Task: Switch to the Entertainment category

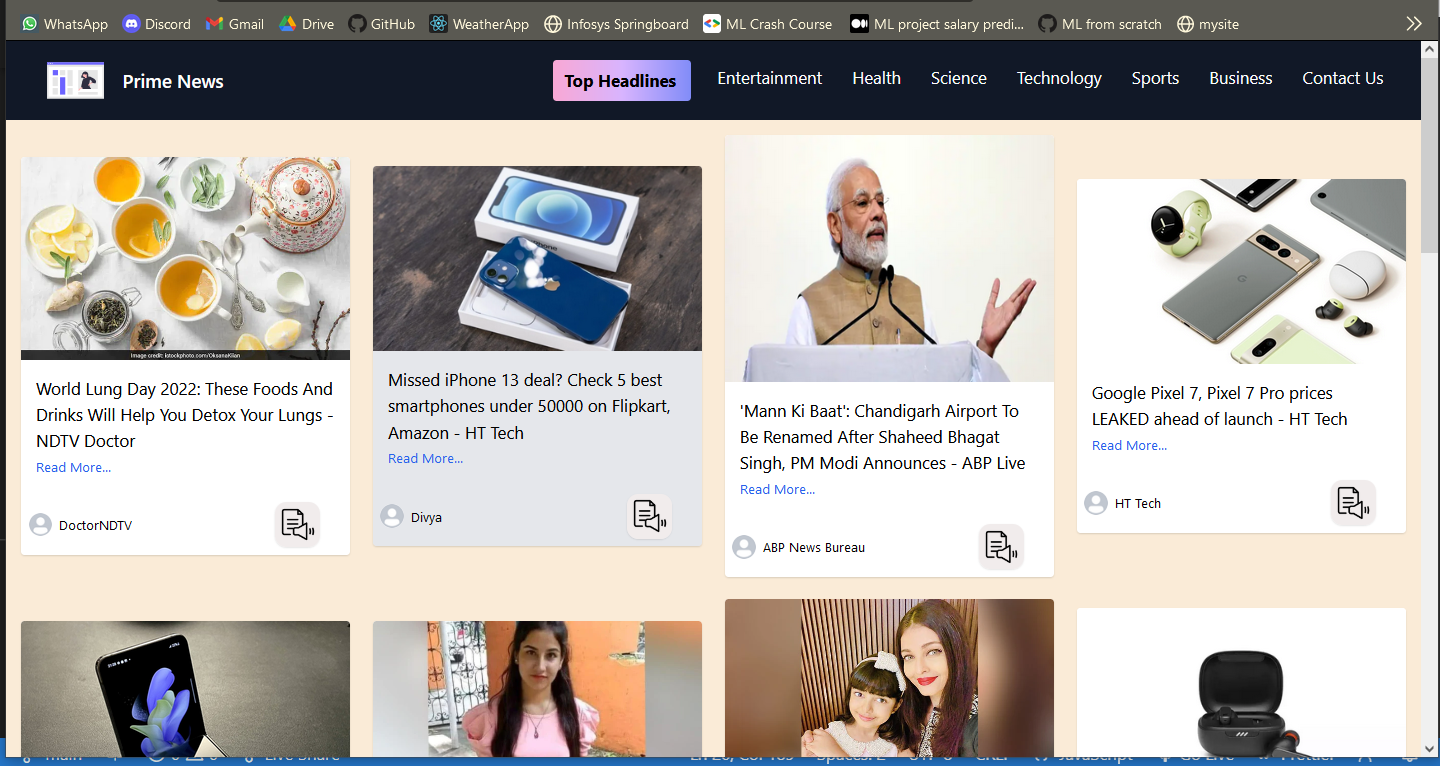Action: click(769, 78)
